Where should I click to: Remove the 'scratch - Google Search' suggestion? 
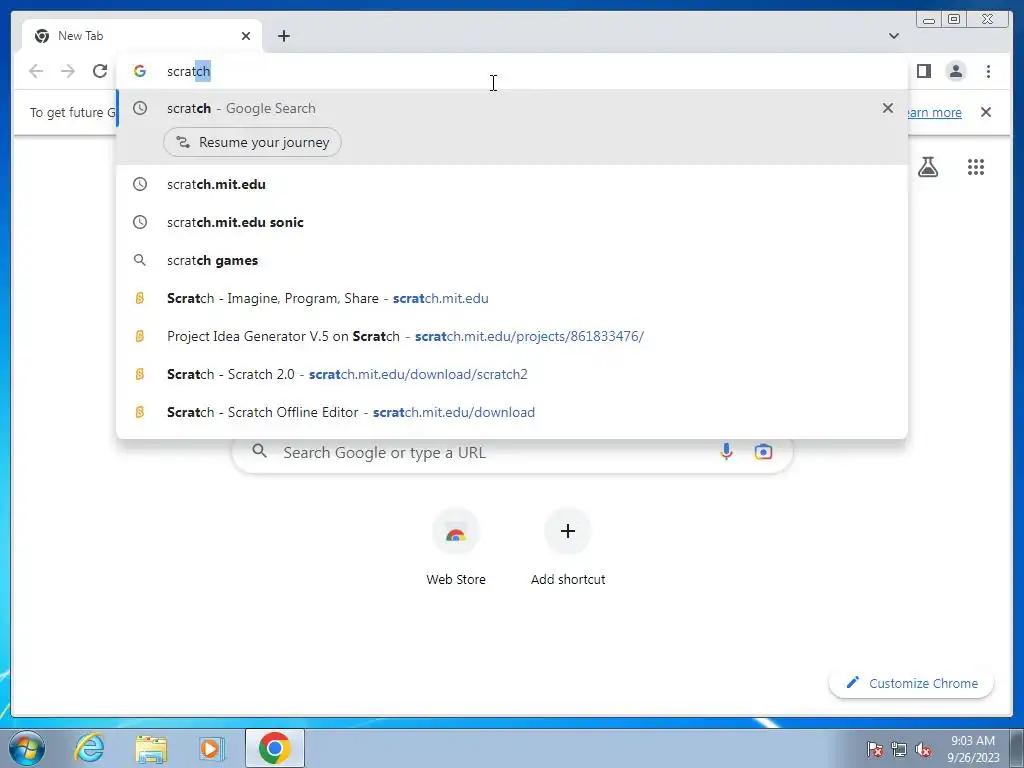(888, 108)
